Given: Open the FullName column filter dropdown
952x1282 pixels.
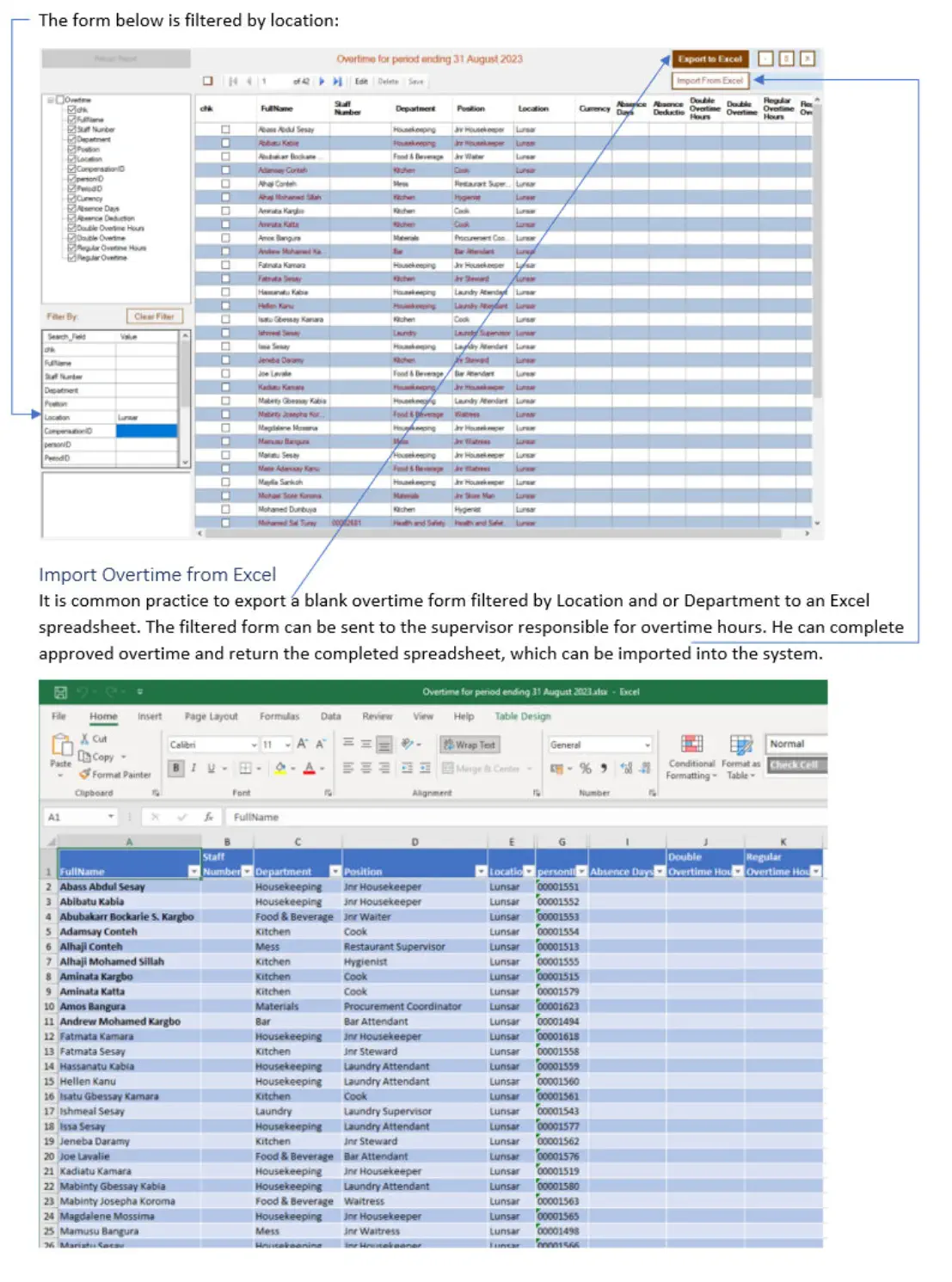Looking at the screenshot, I should 193,872.
